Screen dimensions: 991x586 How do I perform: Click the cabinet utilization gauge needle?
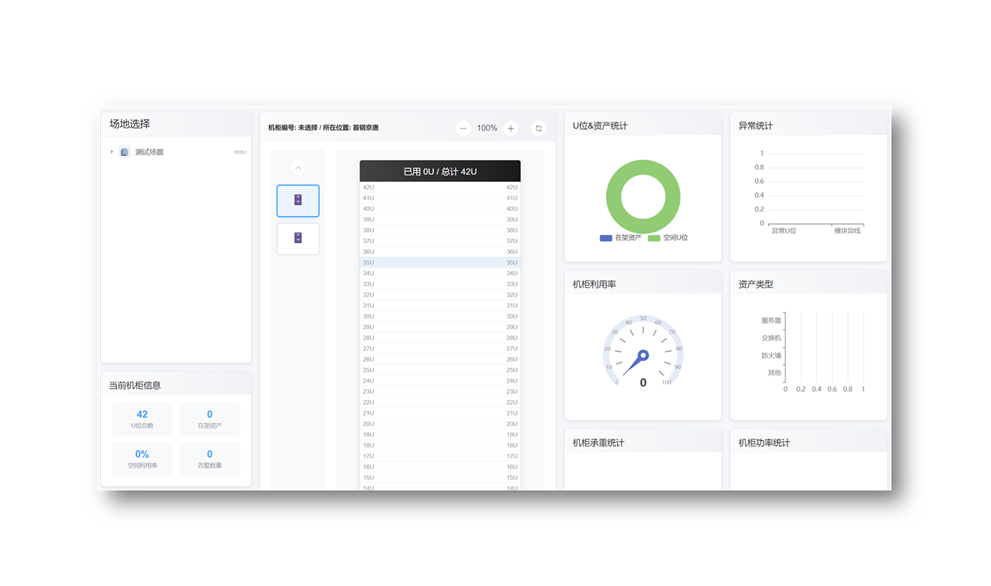(635, 362)
